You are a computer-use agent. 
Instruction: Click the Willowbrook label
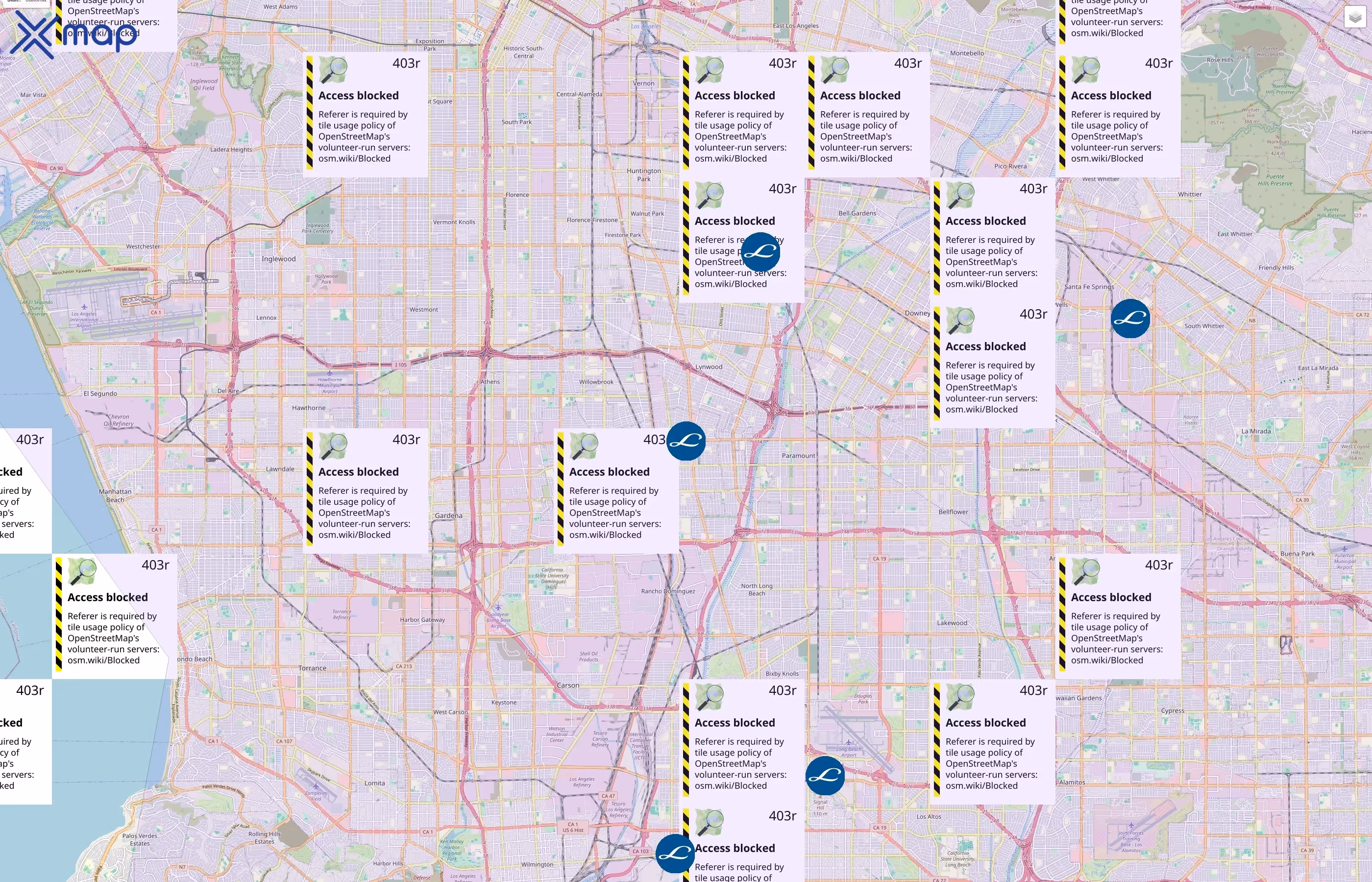(x=596, y=382)
